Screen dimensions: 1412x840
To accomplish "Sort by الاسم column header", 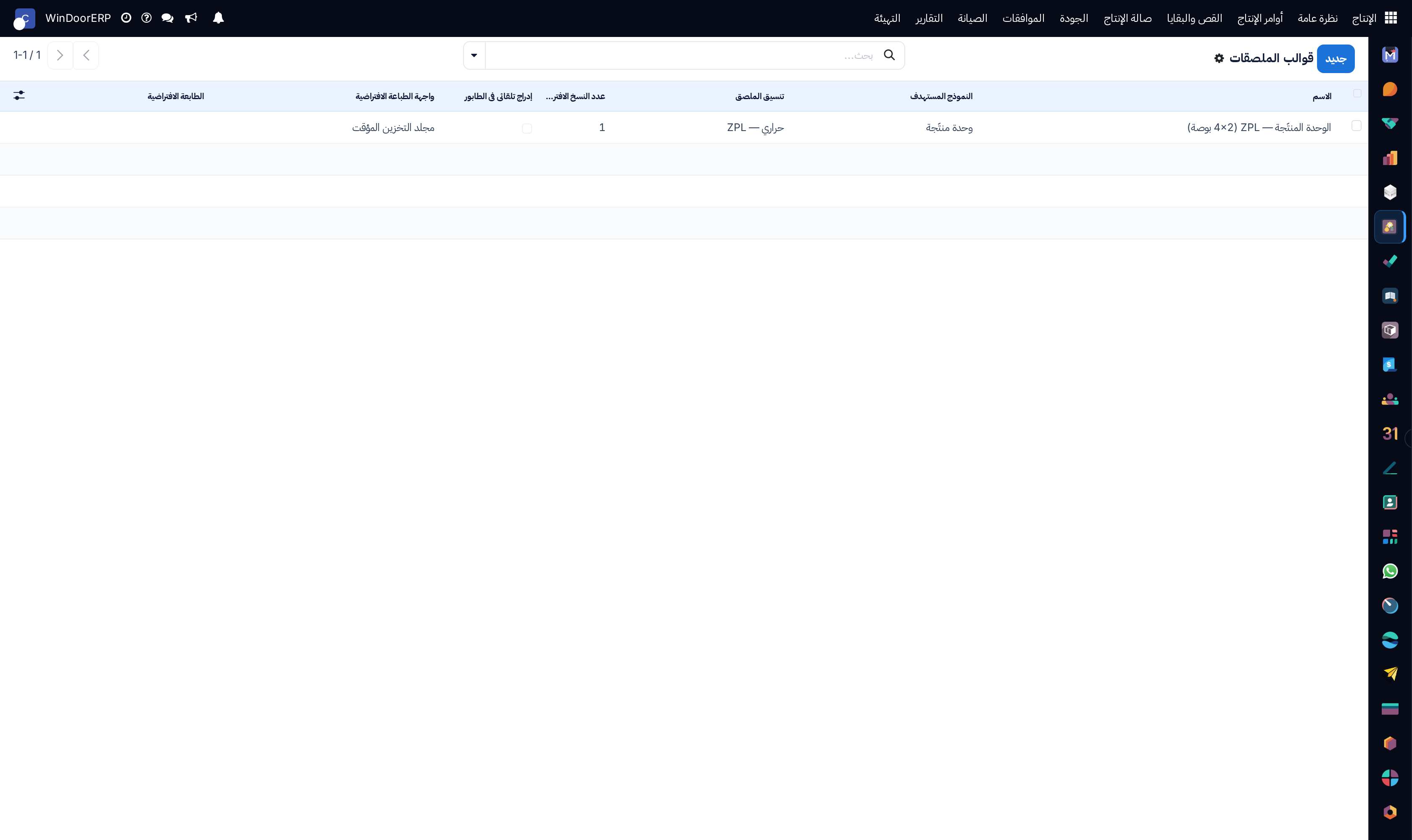I will point(1321,97).
